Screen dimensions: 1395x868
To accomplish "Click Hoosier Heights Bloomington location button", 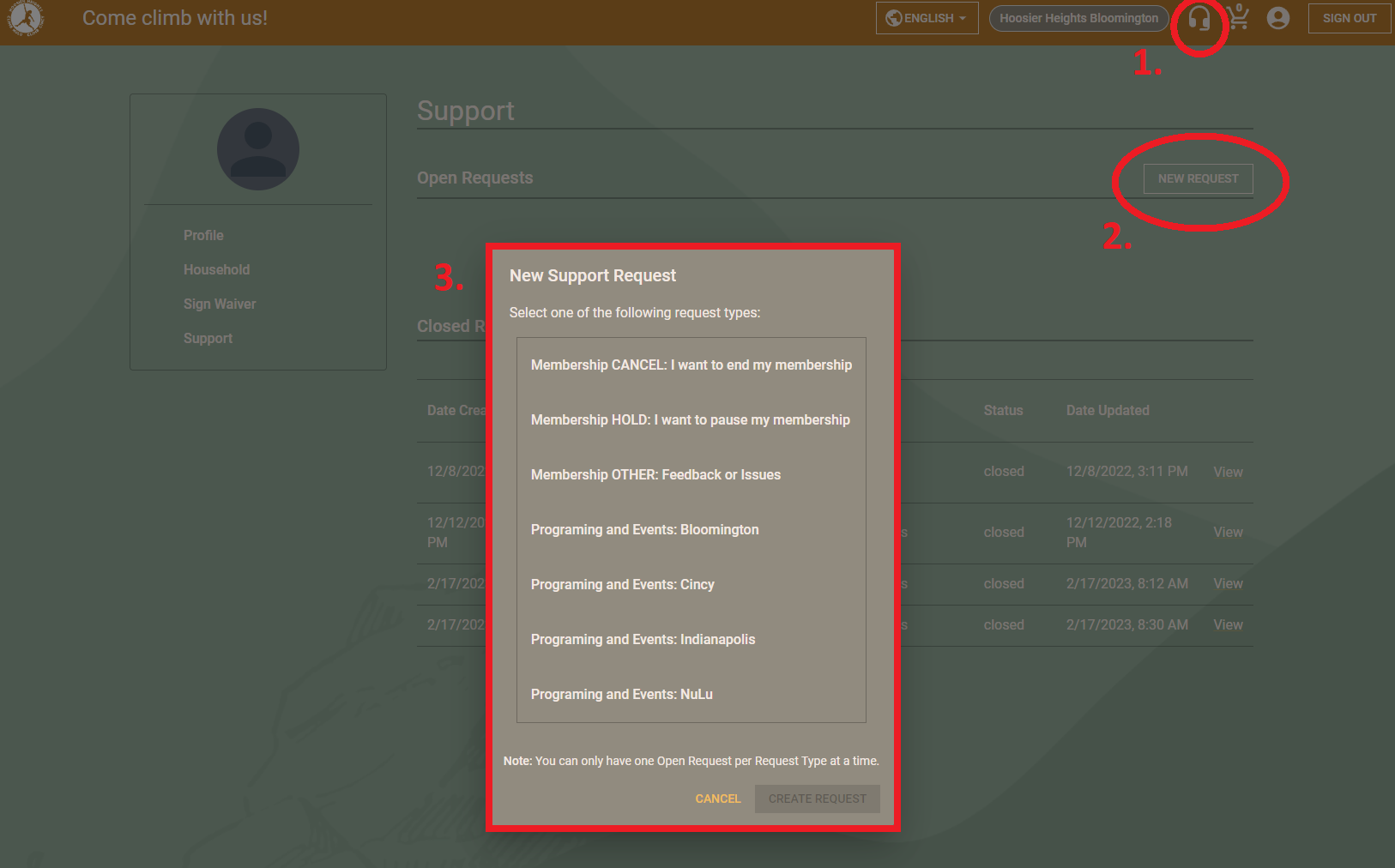I will [x=1078, y=18].
